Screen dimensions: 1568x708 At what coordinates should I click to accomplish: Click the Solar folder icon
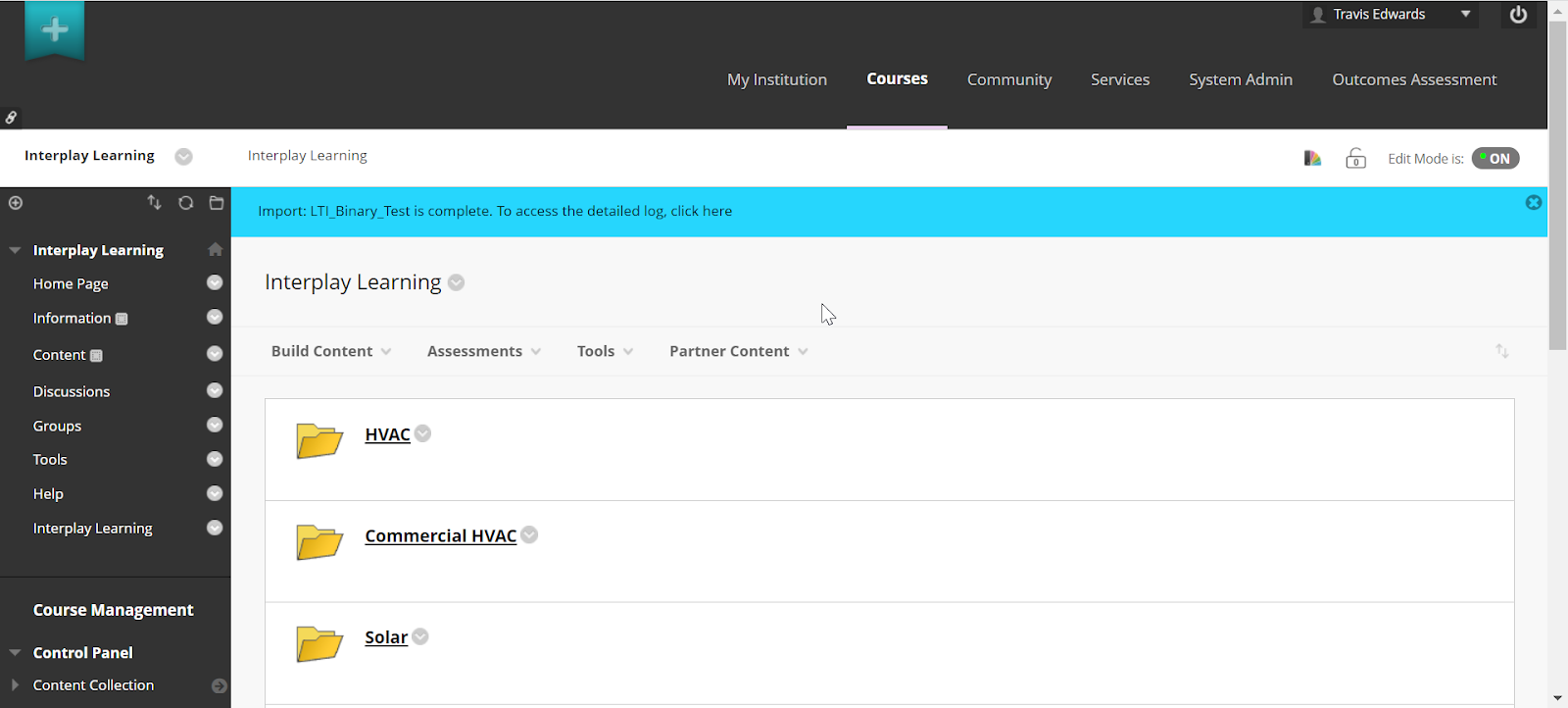point(319,643)
